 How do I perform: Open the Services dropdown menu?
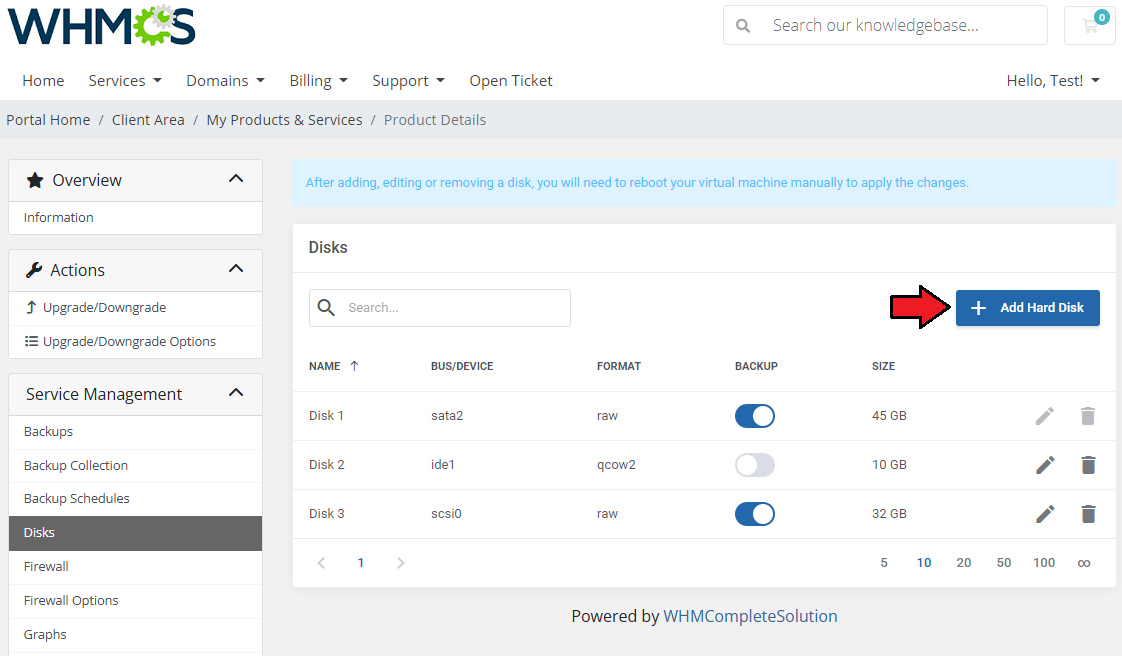tap(125, 81)
